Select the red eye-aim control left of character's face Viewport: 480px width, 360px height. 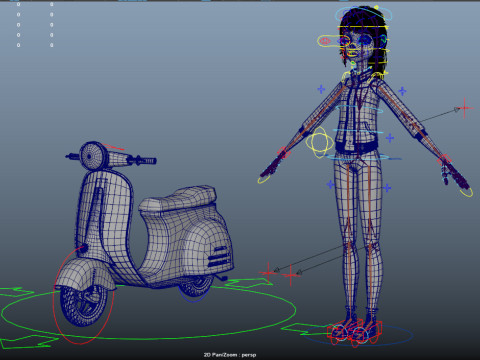[x=324, y=41]
